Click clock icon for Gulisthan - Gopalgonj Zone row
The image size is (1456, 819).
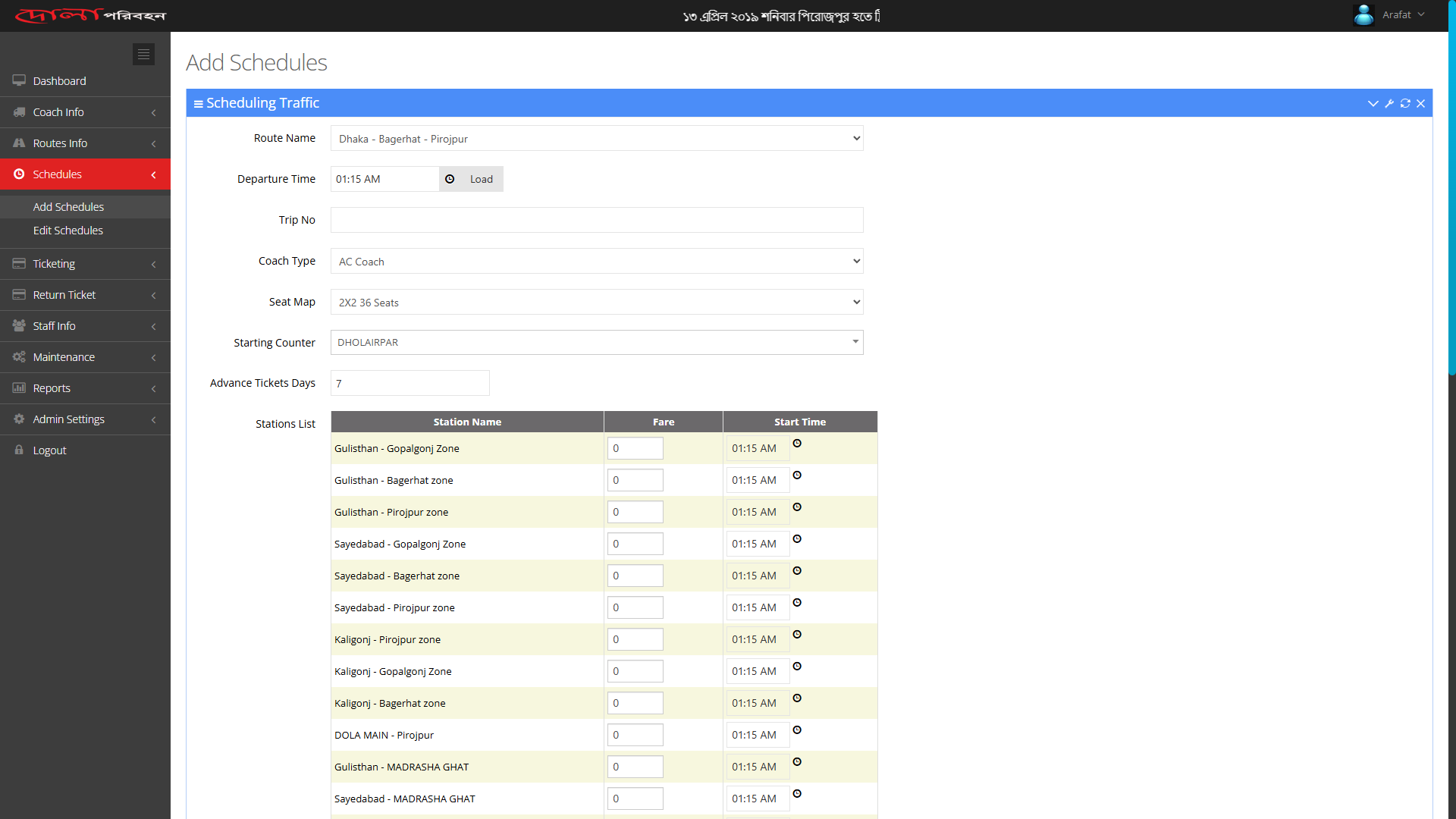[x=797, y=444]
